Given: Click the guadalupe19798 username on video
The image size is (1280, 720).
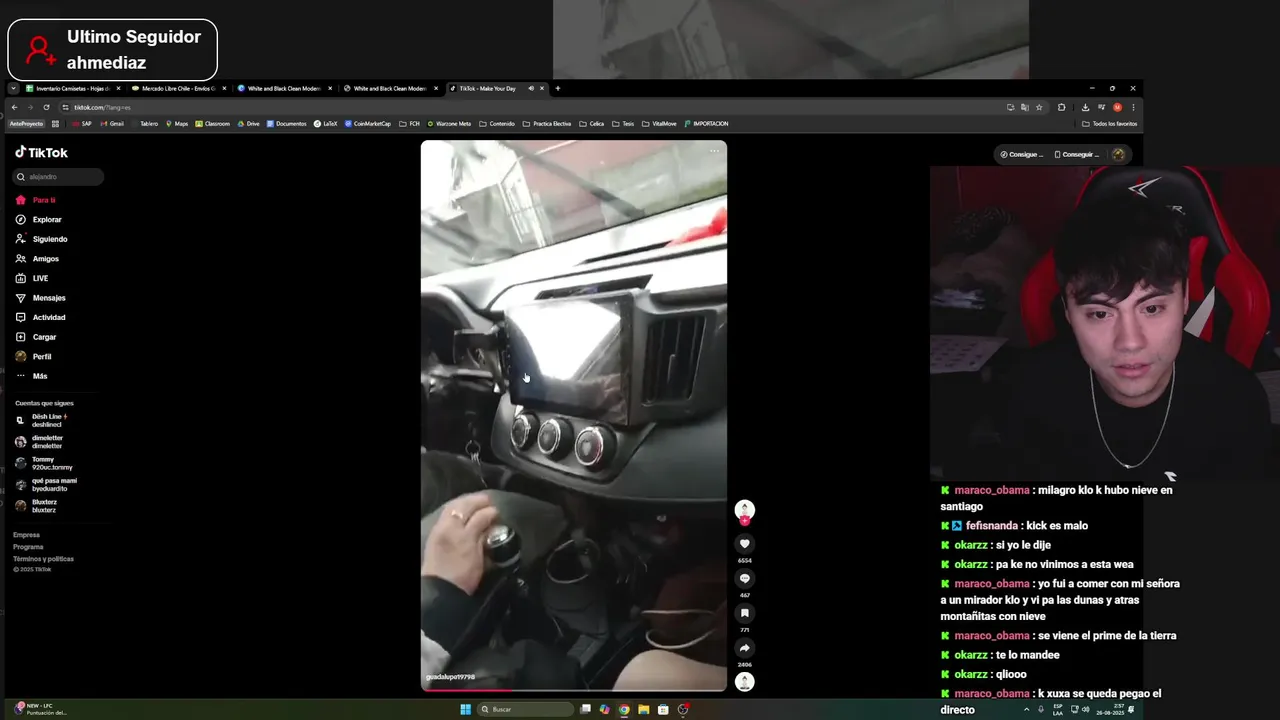Looking at the screenshot, I should coord(450,677).
